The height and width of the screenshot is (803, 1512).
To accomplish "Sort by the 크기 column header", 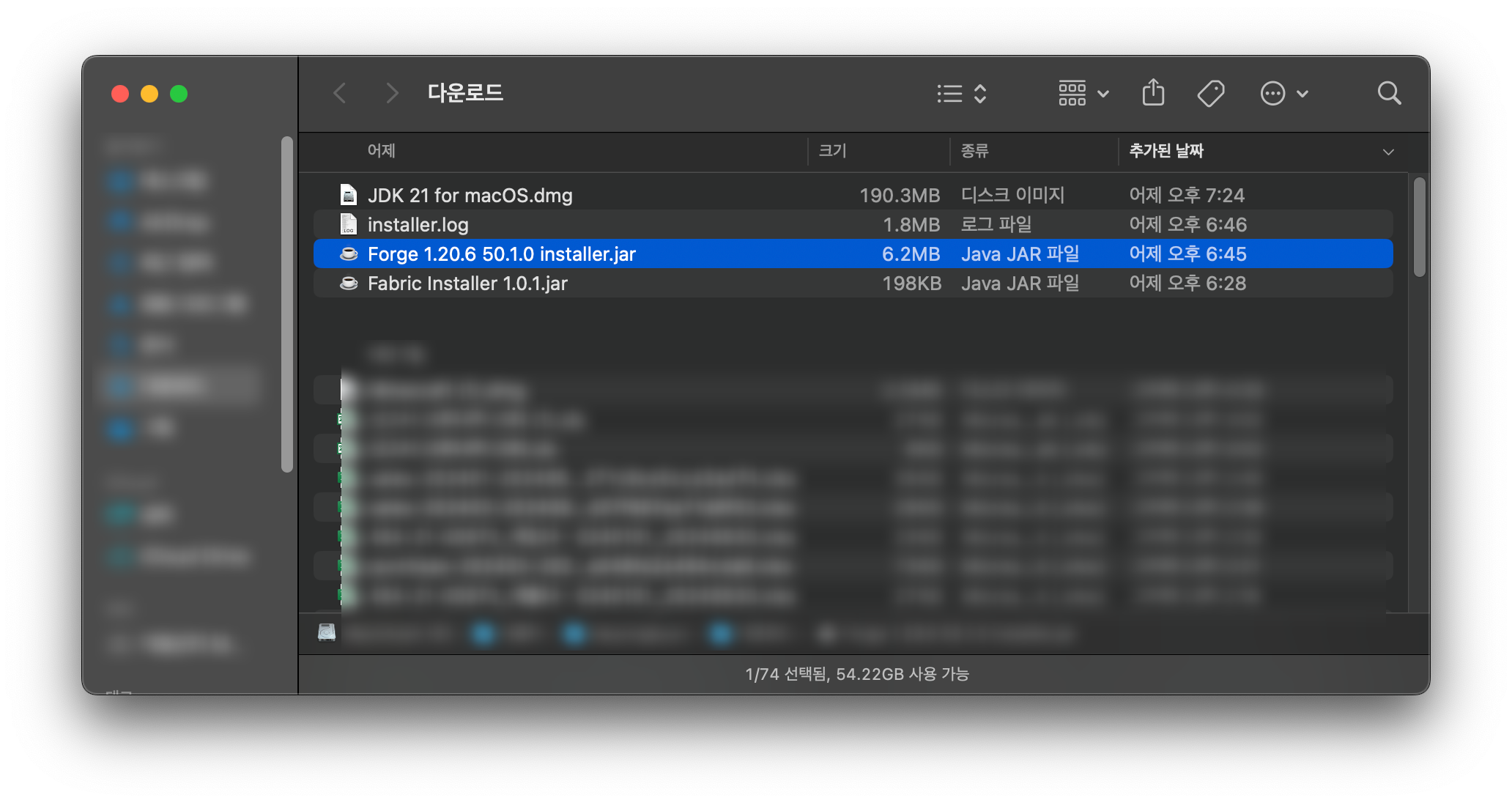I will point(832,151).
